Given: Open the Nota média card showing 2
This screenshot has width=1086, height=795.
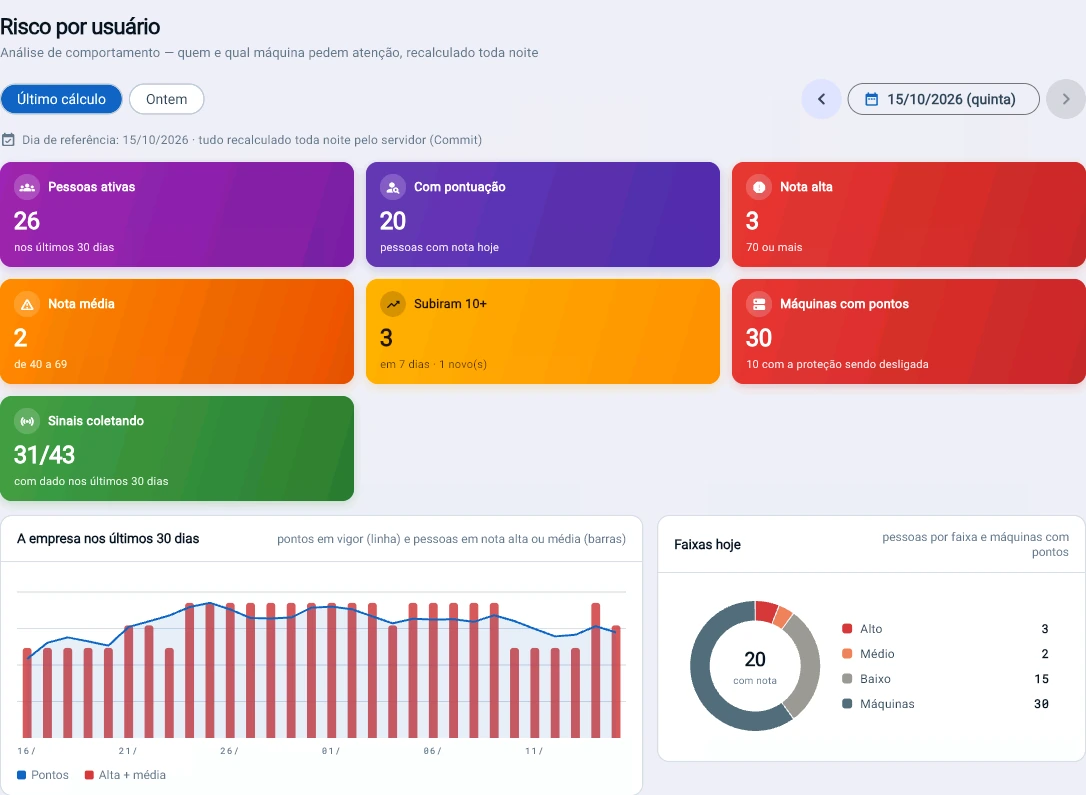Looking at the screenshot, I should coord(177,332).
